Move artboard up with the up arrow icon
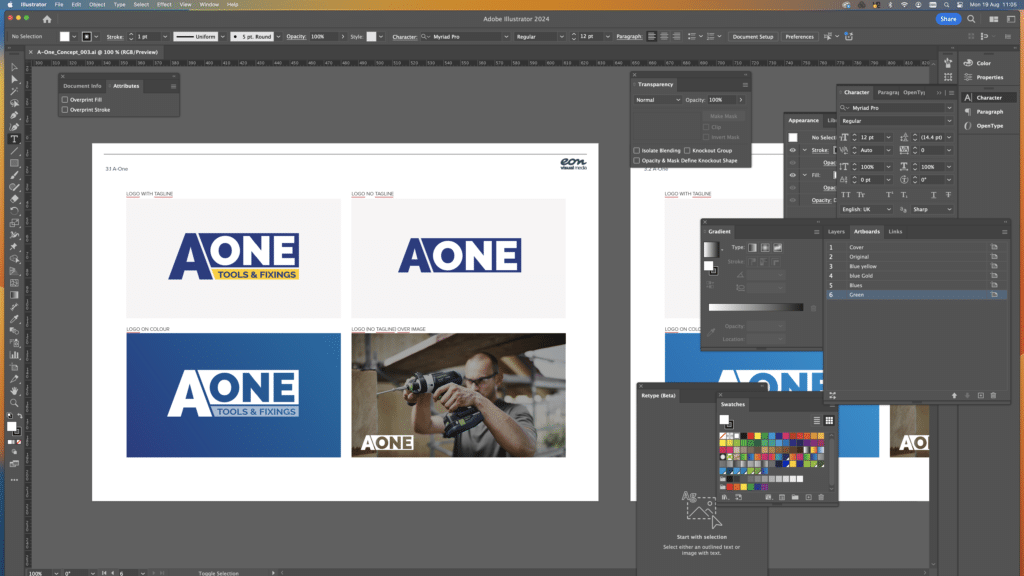This screenshot has height=576, width=1024. [x=954, y=396]
